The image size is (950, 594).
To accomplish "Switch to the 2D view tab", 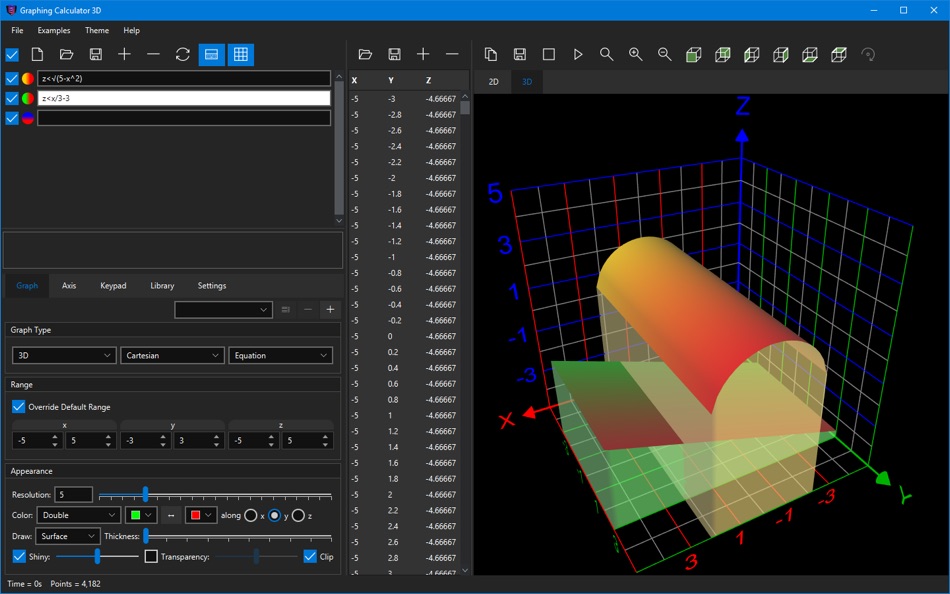I will point(493,82).
